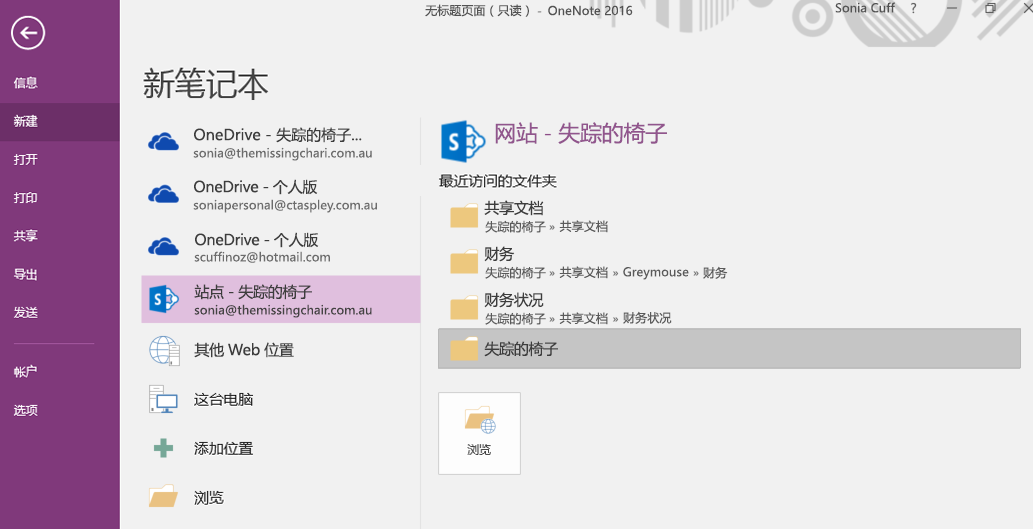This screenshot has height=529, width=1033.
Task: Click 添加位置 label
Action: [x=223, y=449]
